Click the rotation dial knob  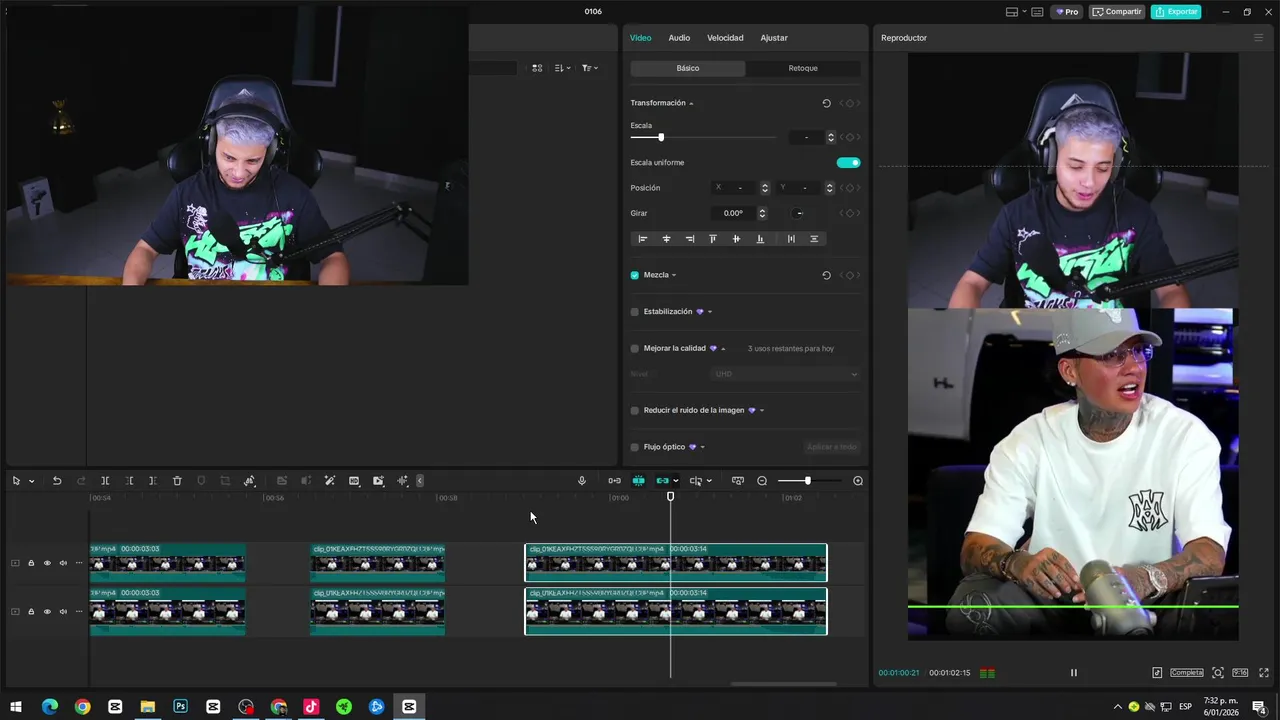799,213
